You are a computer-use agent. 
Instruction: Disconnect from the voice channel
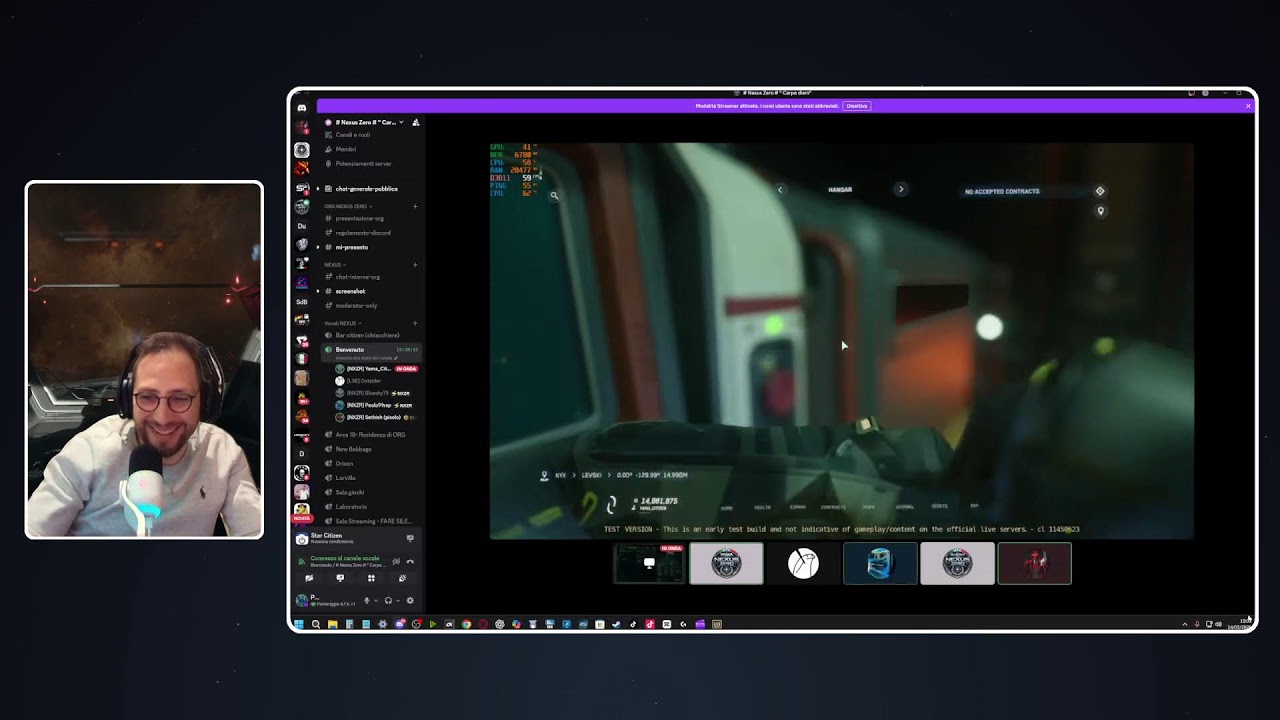tap(410, 561)
